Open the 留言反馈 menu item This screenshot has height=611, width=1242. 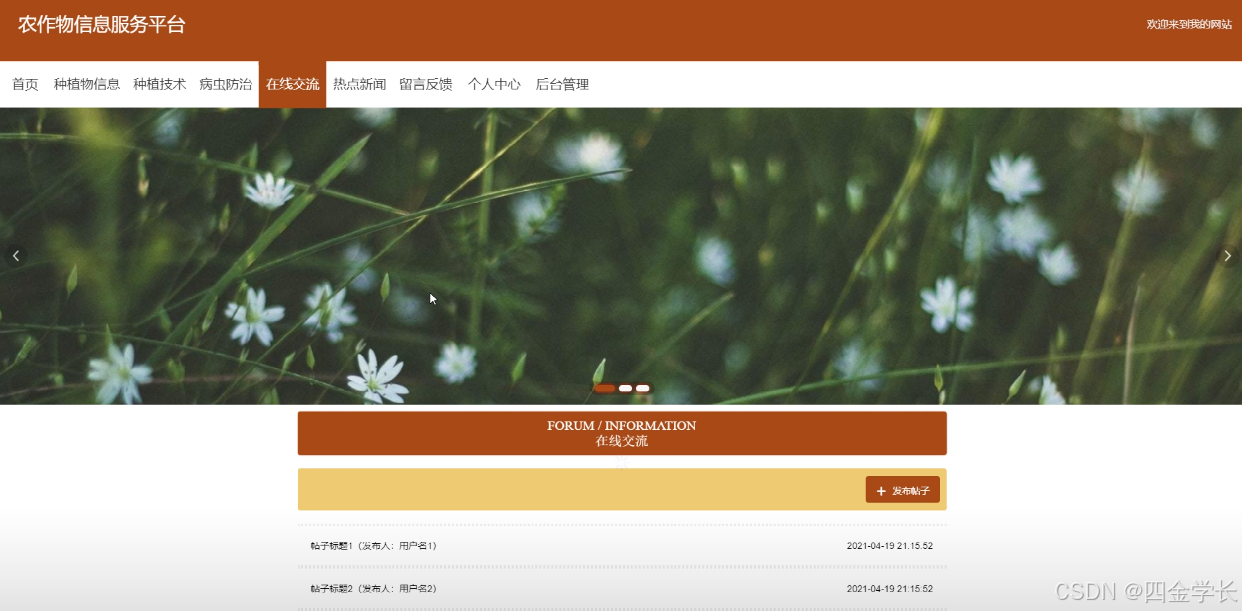tap(426, 84)
